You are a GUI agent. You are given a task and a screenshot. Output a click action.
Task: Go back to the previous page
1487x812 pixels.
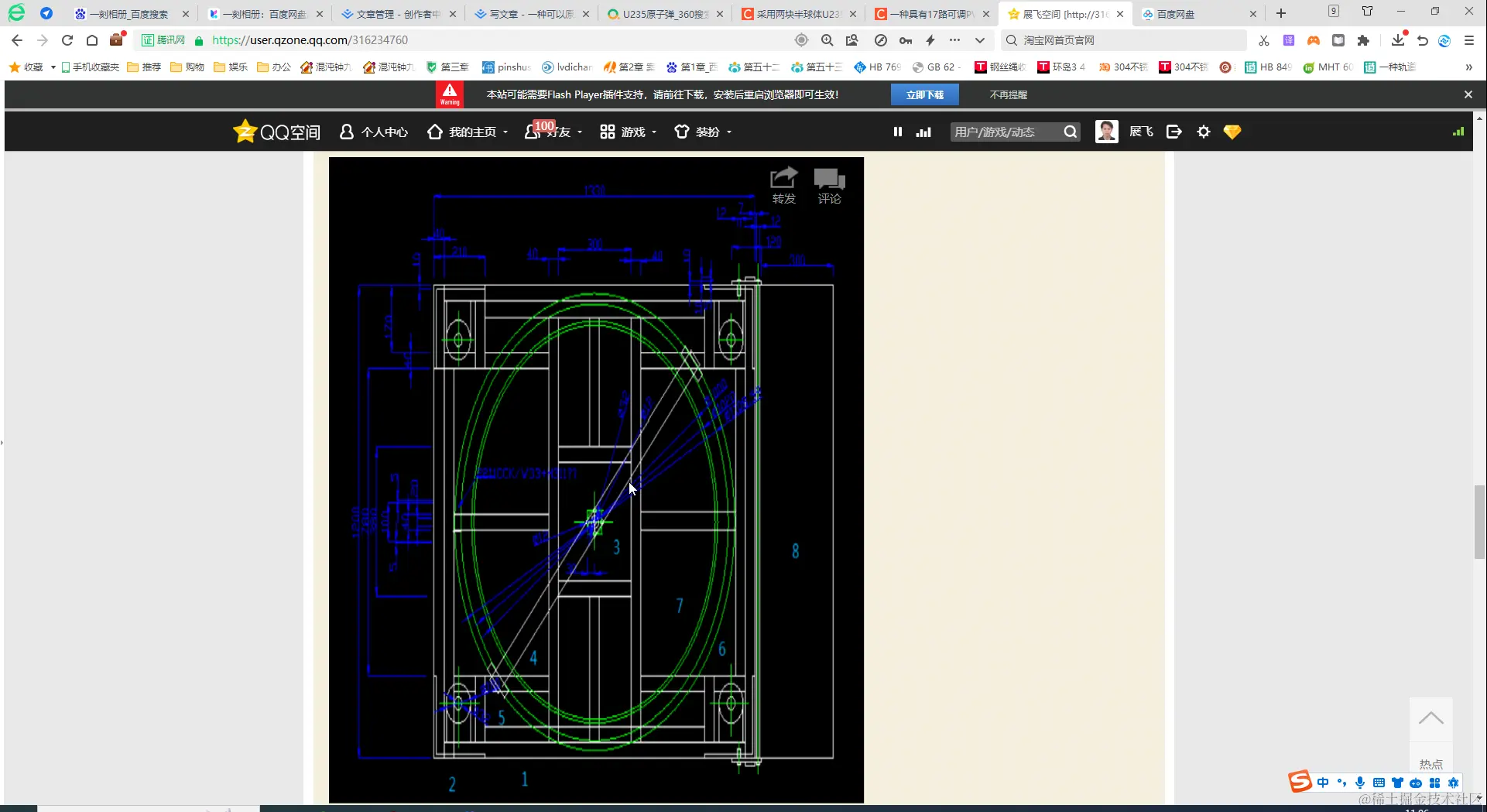tap(17, 40)
